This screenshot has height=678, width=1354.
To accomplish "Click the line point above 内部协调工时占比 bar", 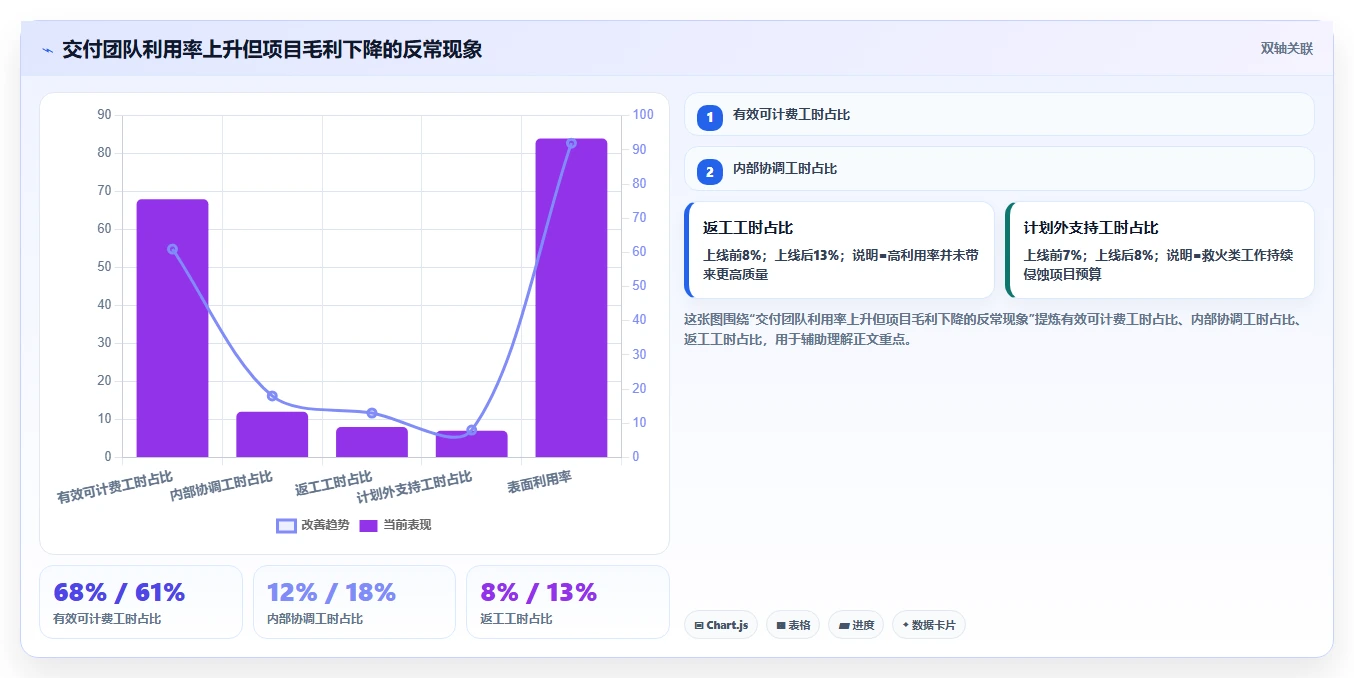I will (x=272, y=396).
